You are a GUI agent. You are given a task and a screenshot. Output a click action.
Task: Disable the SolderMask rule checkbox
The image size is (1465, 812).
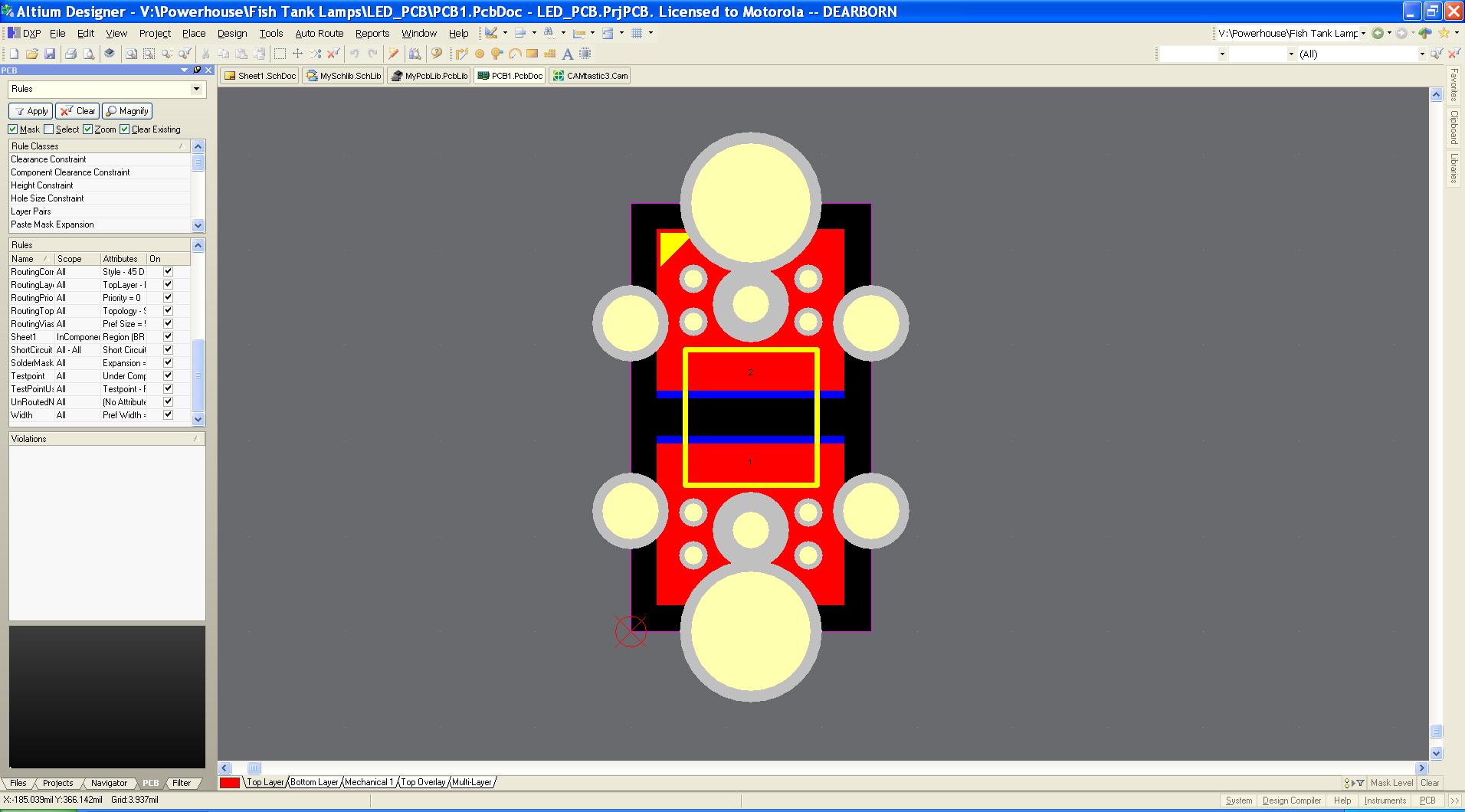(x=168, y=362)
